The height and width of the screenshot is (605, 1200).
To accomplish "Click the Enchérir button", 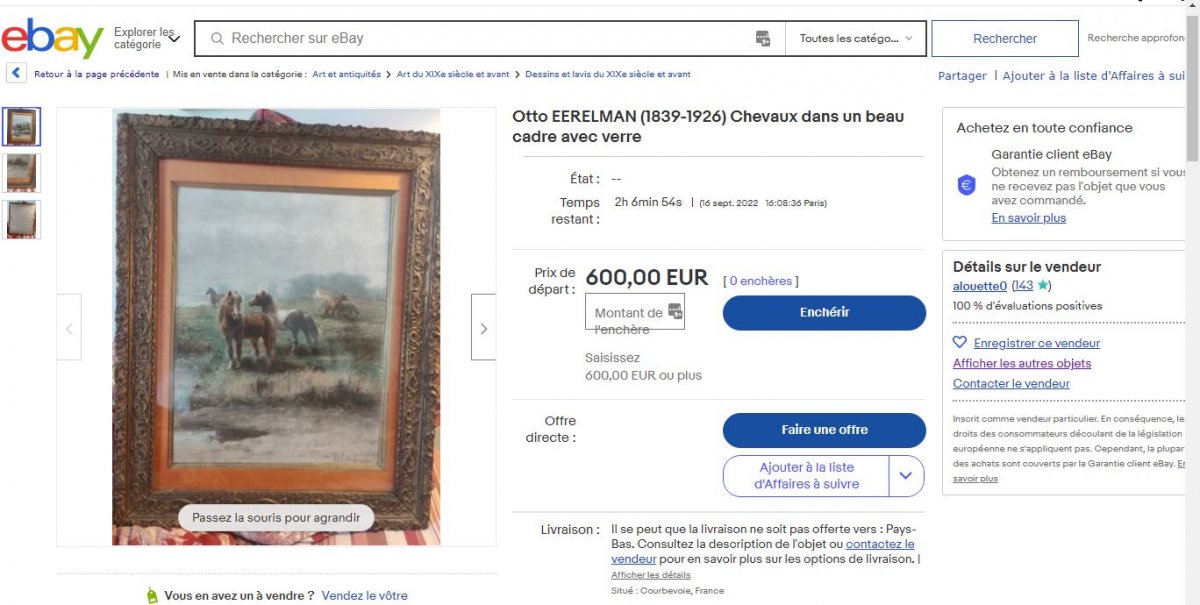I will point(824,312).
